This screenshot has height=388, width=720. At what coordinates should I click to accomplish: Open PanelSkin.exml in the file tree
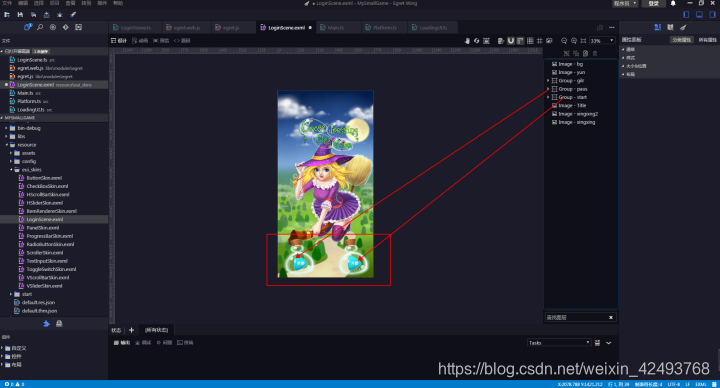point(43,228)
